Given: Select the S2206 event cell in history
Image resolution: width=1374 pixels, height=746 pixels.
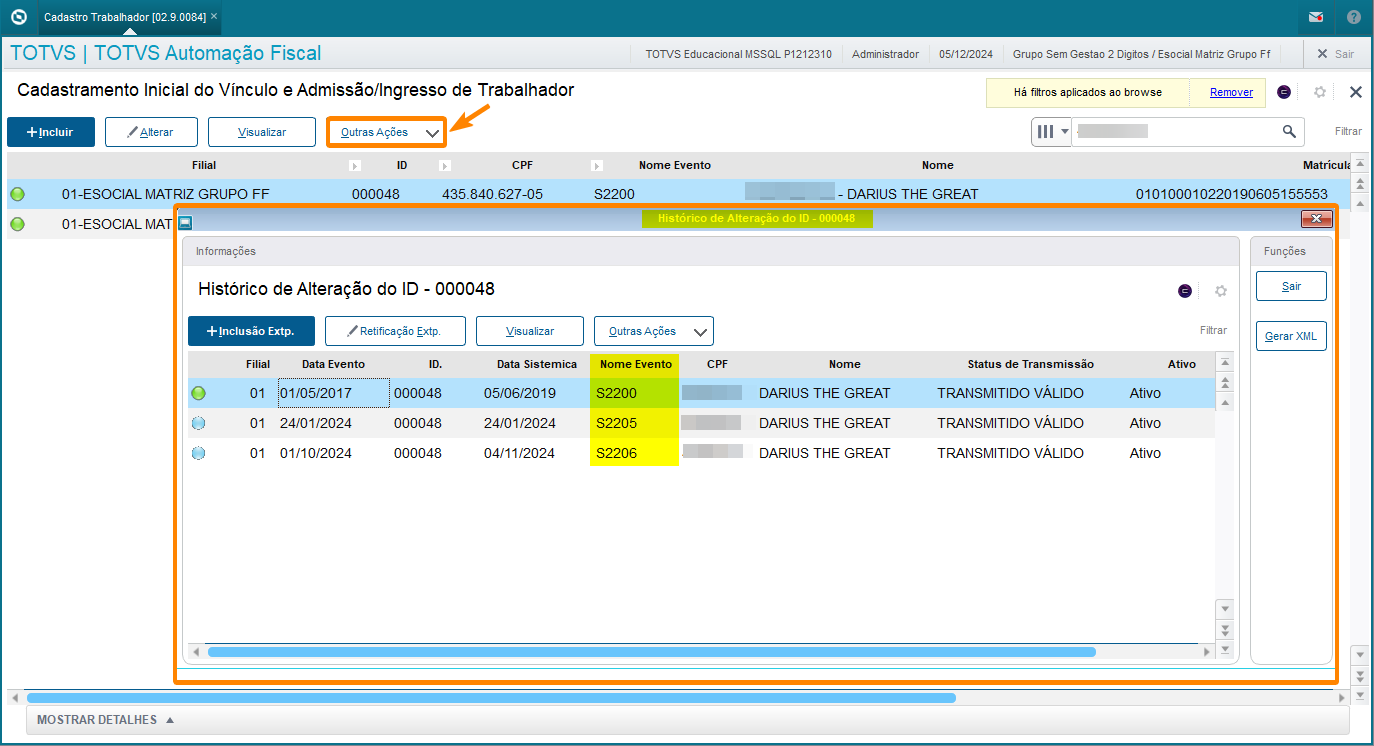Looking at the screenshot, I should pos(634,453).
